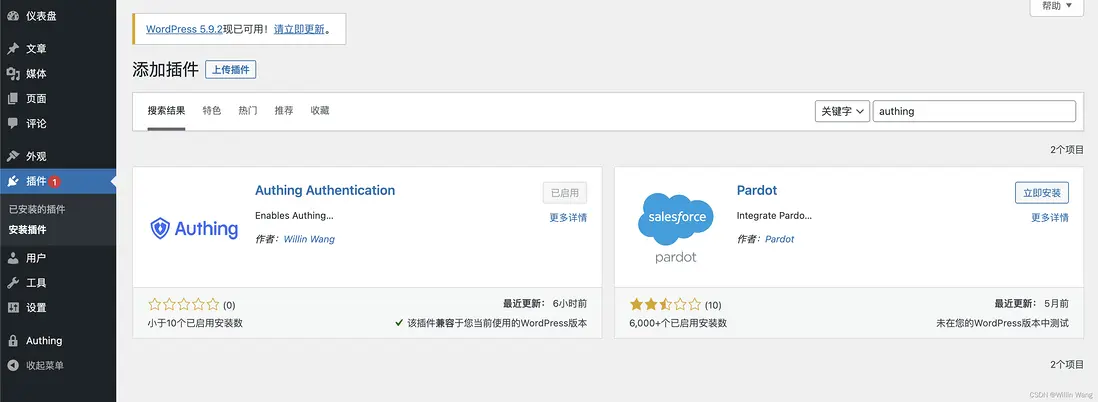Expand the 帮助 help dropdown
The image size is (1098, 402).
click(x=1056, y=6)
